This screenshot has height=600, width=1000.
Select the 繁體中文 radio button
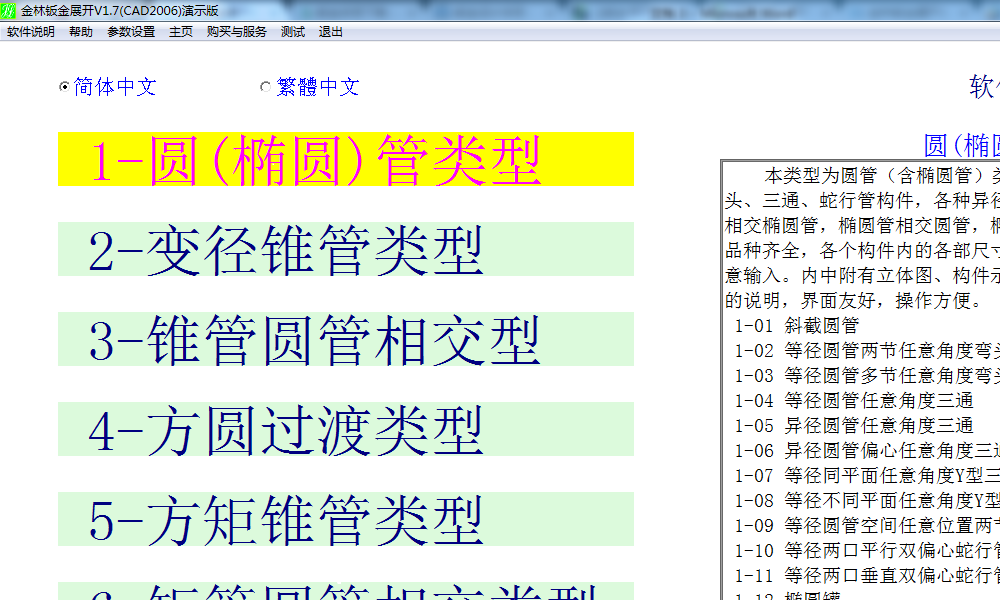click(x=265, y=87)
